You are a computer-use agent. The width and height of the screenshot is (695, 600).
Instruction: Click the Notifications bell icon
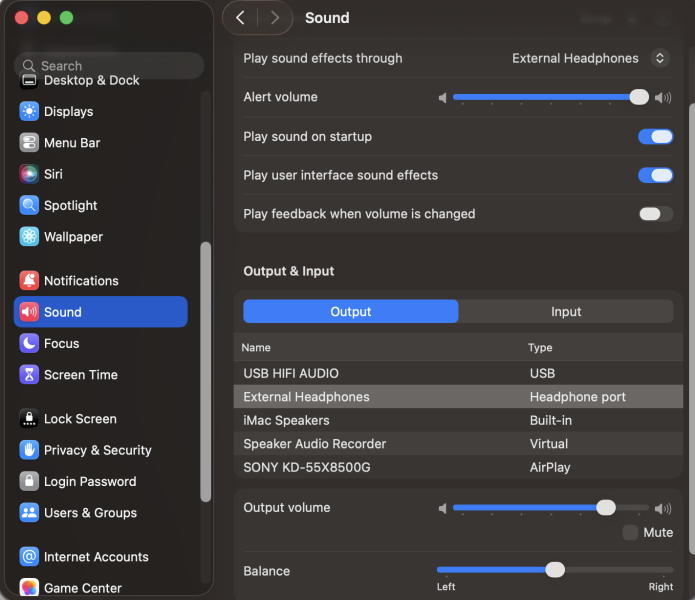pos(29,281)
